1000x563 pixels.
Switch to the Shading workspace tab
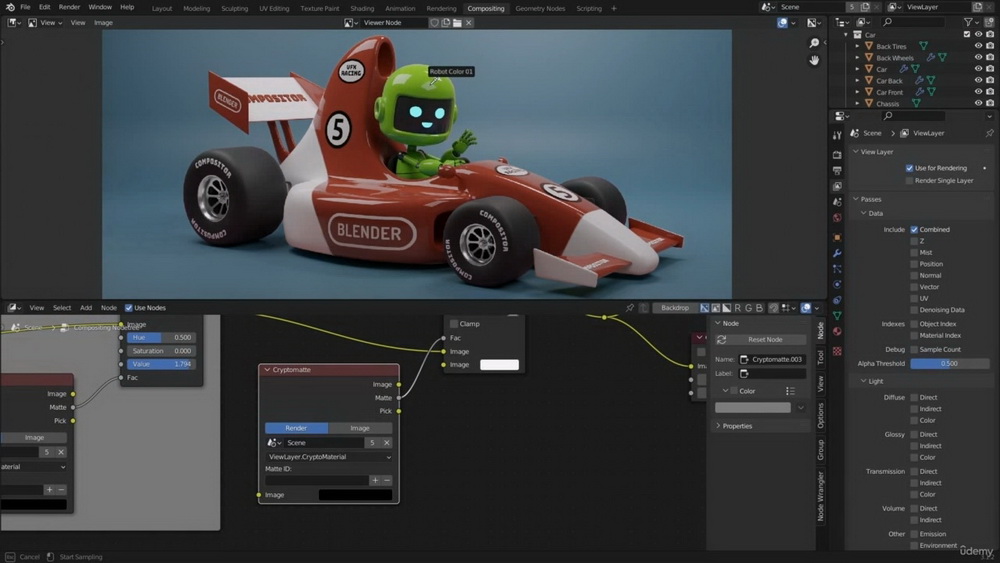(362, 8)
